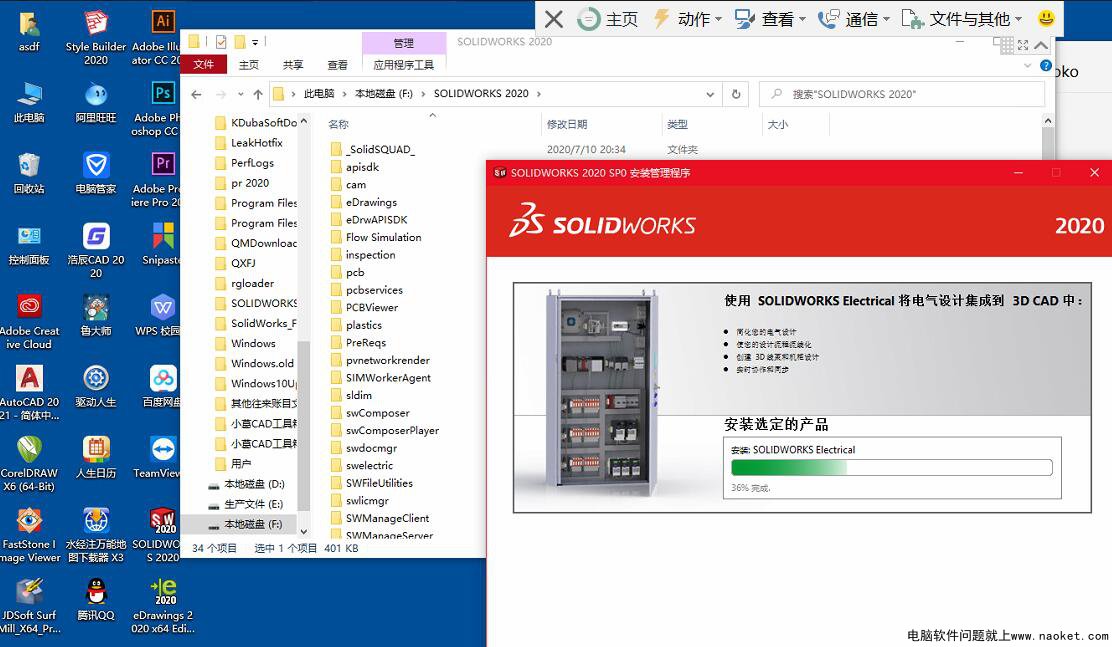Open the recent locations dropdown arrow

click(240, 94)
